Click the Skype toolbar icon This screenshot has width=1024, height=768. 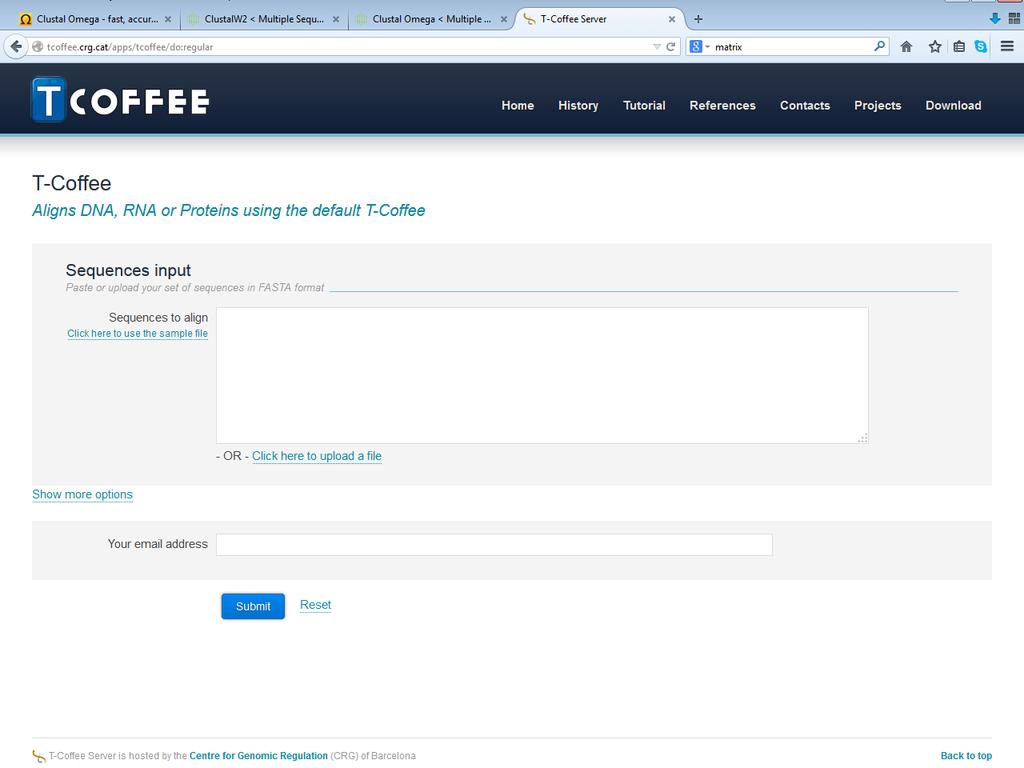[x=980, y=46]
